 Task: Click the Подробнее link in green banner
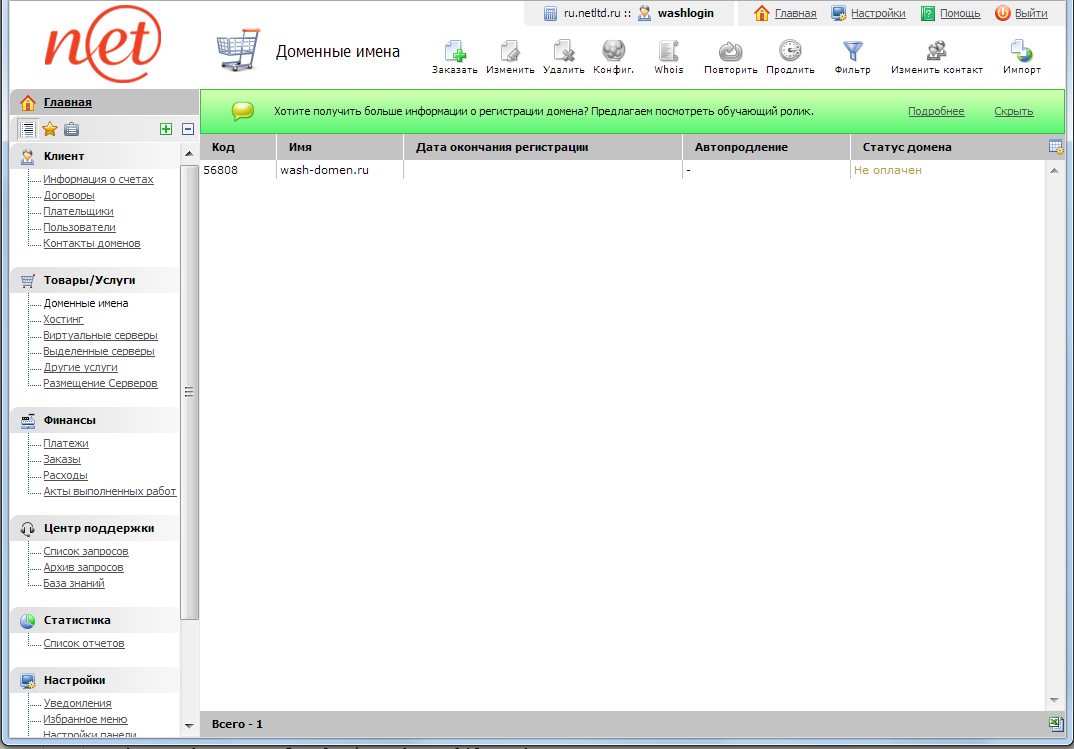(x=936, y=111)
